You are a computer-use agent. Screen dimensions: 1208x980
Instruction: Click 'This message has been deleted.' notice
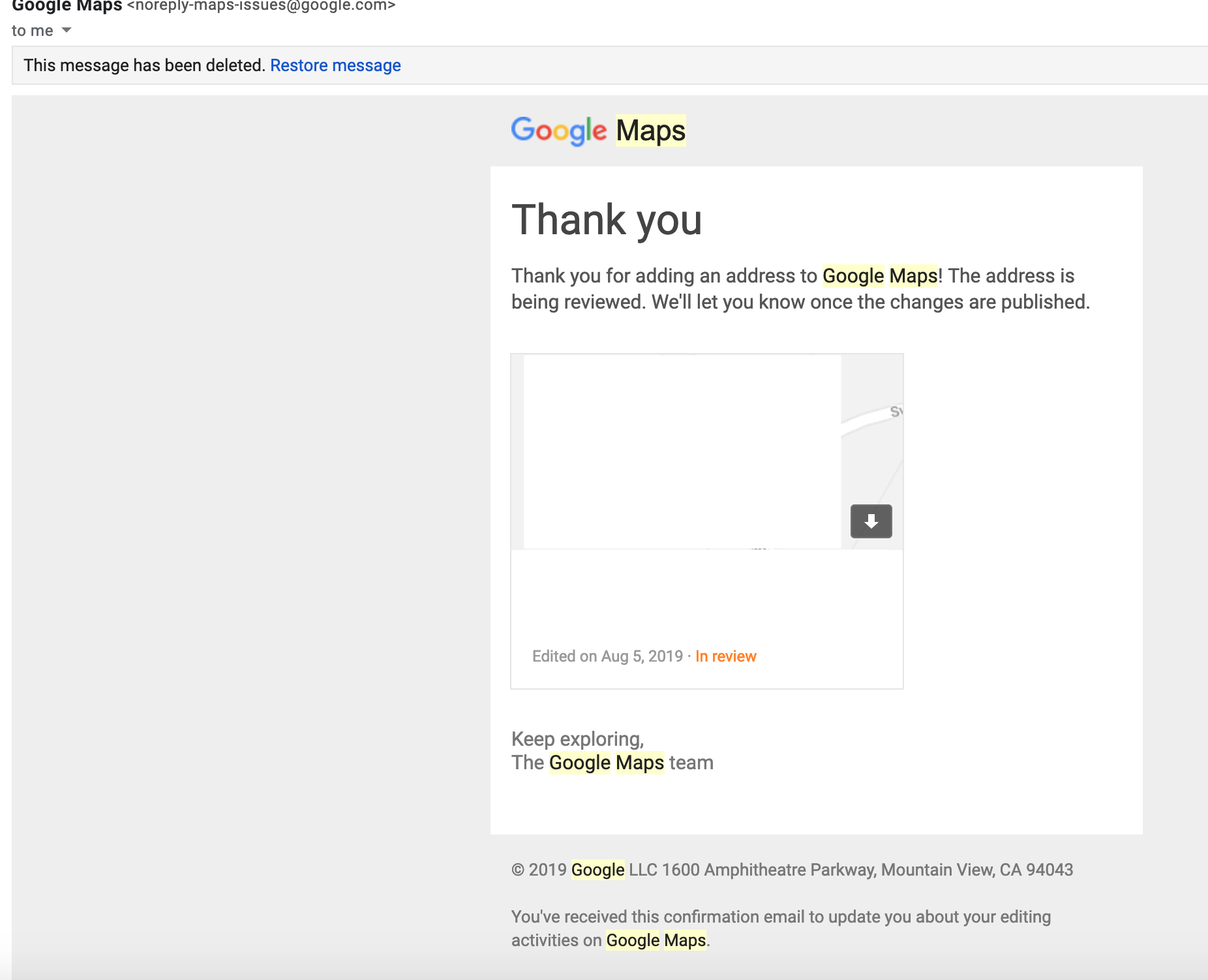144,65
